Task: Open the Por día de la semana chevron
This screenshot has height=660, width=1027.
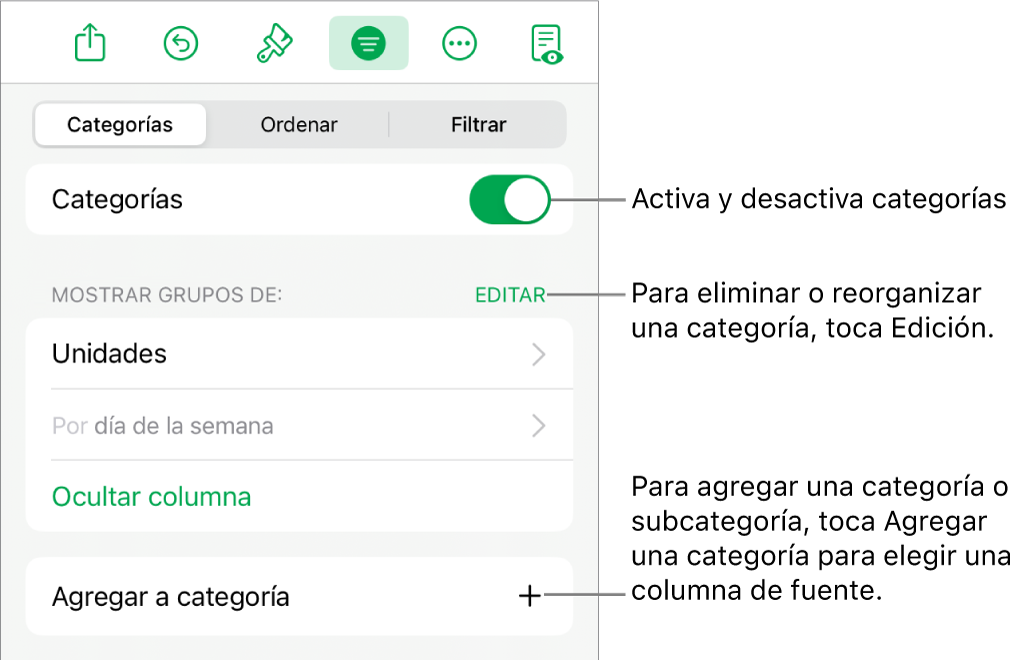Action: point(538,426)
